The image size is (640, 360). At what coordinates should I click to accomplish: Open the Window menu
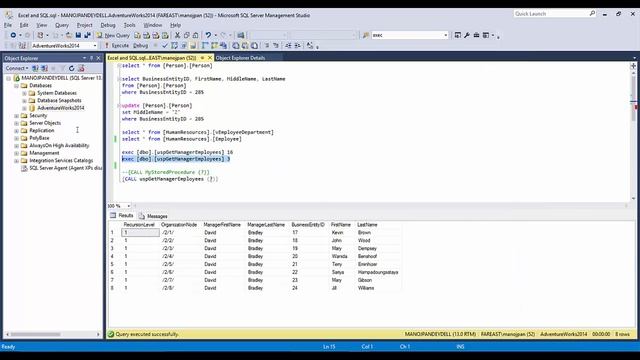153,25
